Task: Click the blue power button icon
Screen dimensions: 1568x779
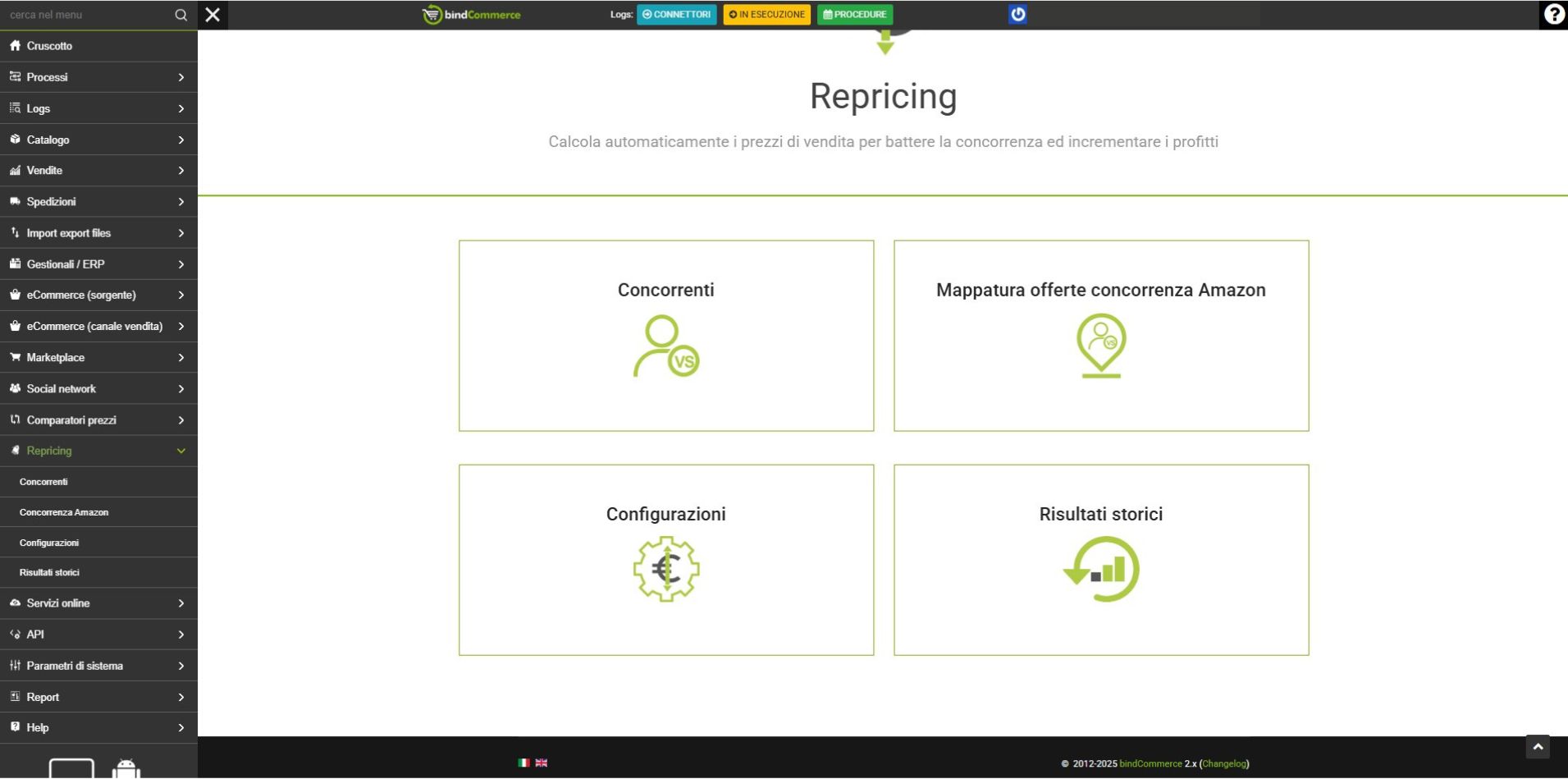Action: [x=1017, y=14]
